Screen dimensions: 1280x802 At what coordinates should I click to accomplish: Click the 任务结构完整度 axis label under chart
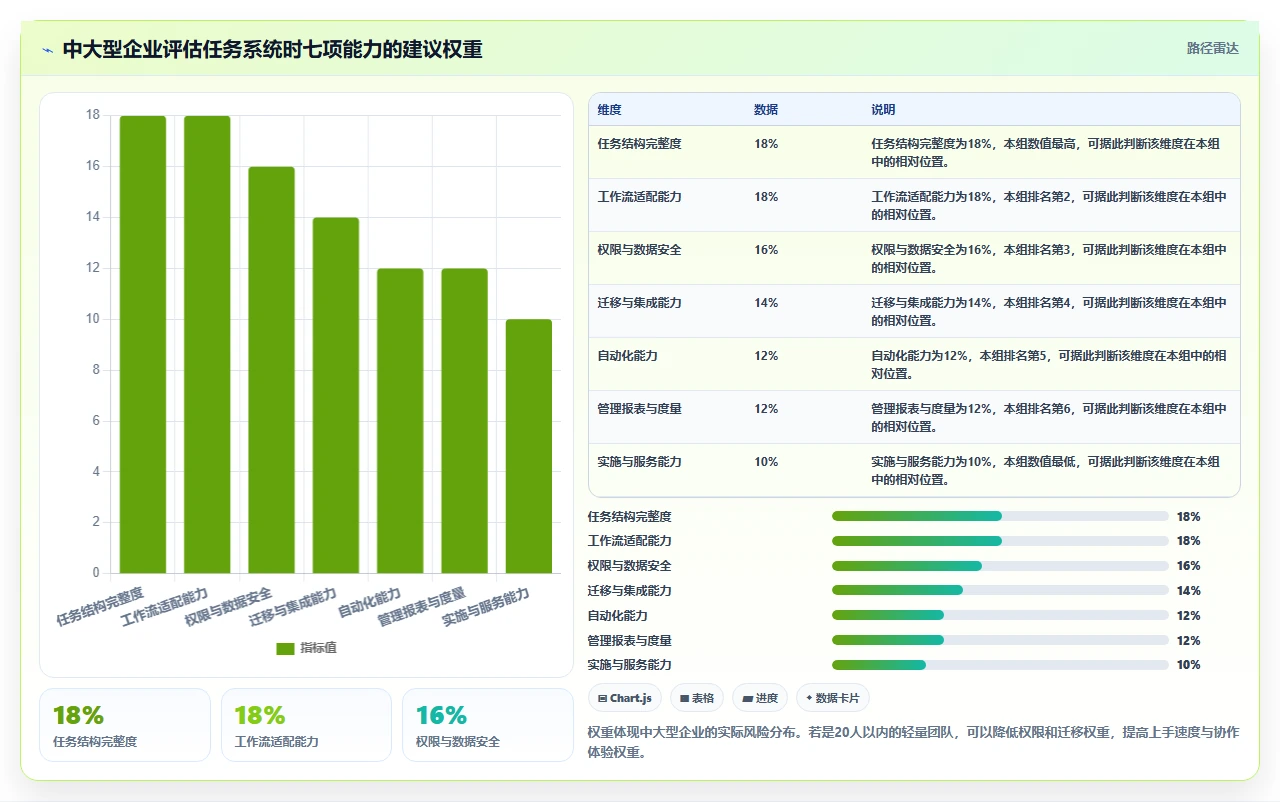[100, 607]
